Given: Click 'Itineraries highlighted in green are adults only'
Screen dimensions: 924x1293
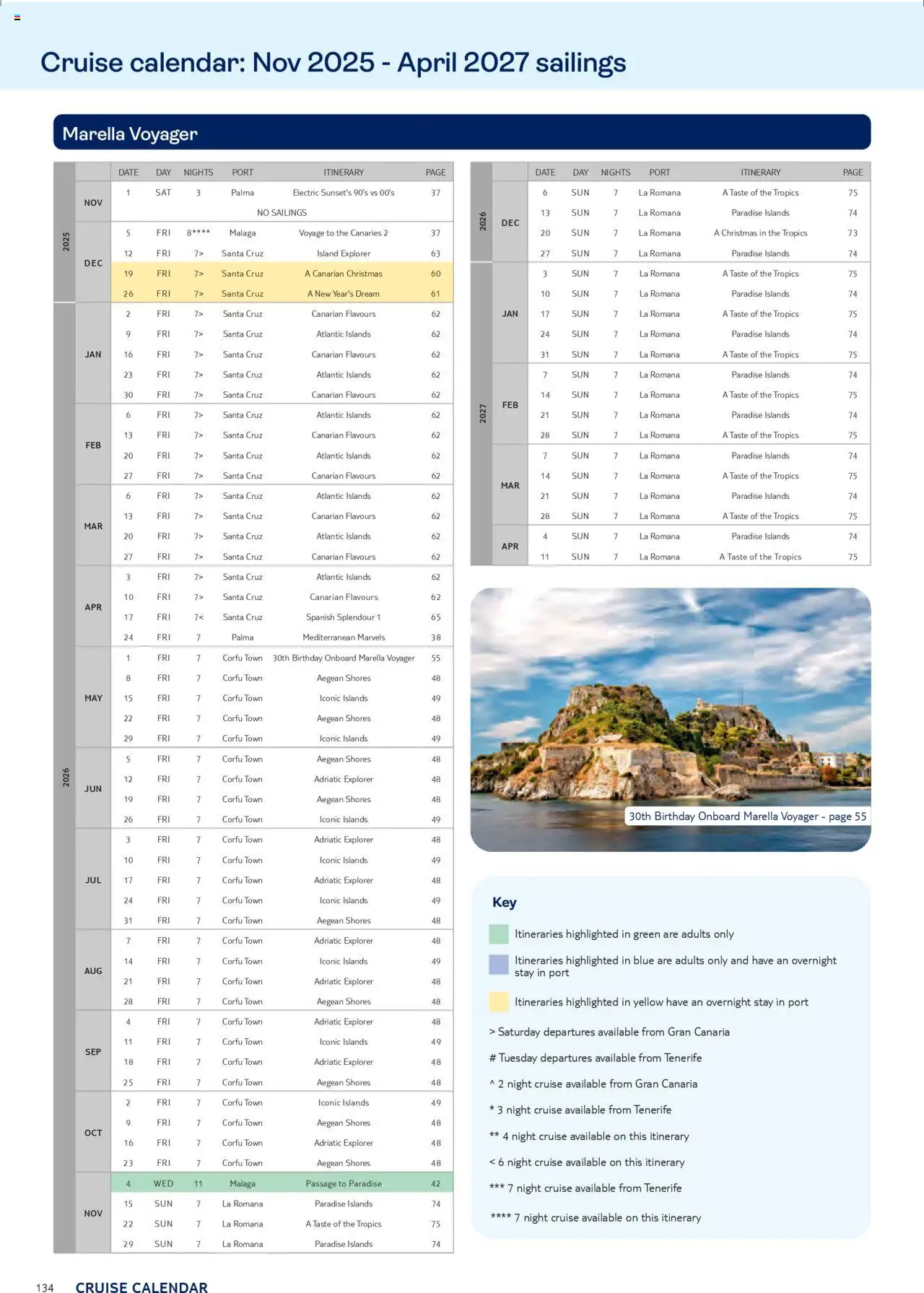Looking at the screenshot, I should [x=624, y=934].
